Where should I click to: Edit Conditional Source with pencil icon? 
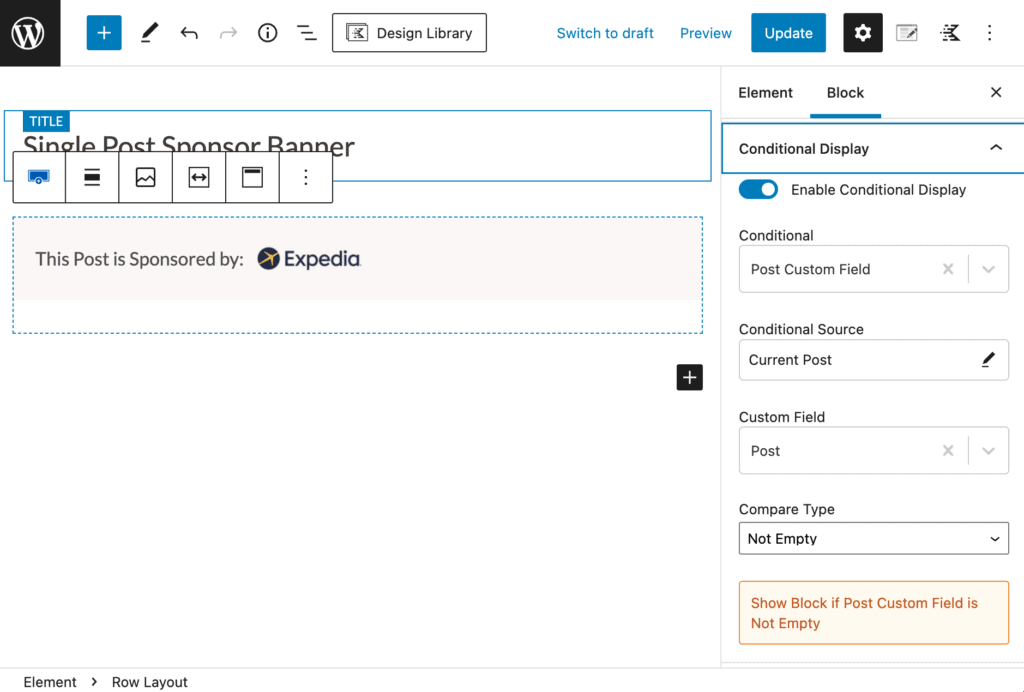(x=988, y=360)
